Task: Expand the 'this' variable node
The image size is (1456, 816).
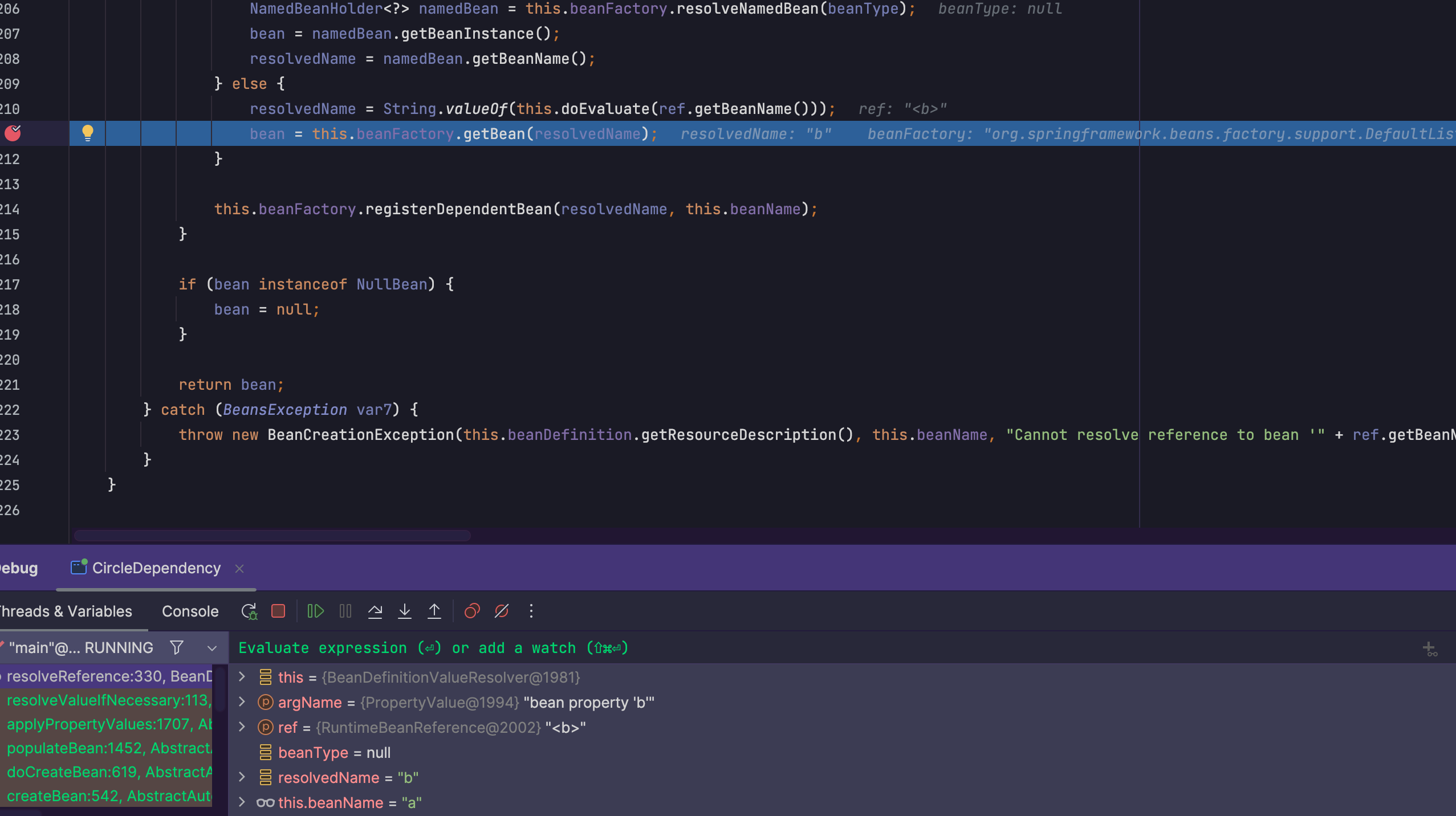Action: coord(242,677)
